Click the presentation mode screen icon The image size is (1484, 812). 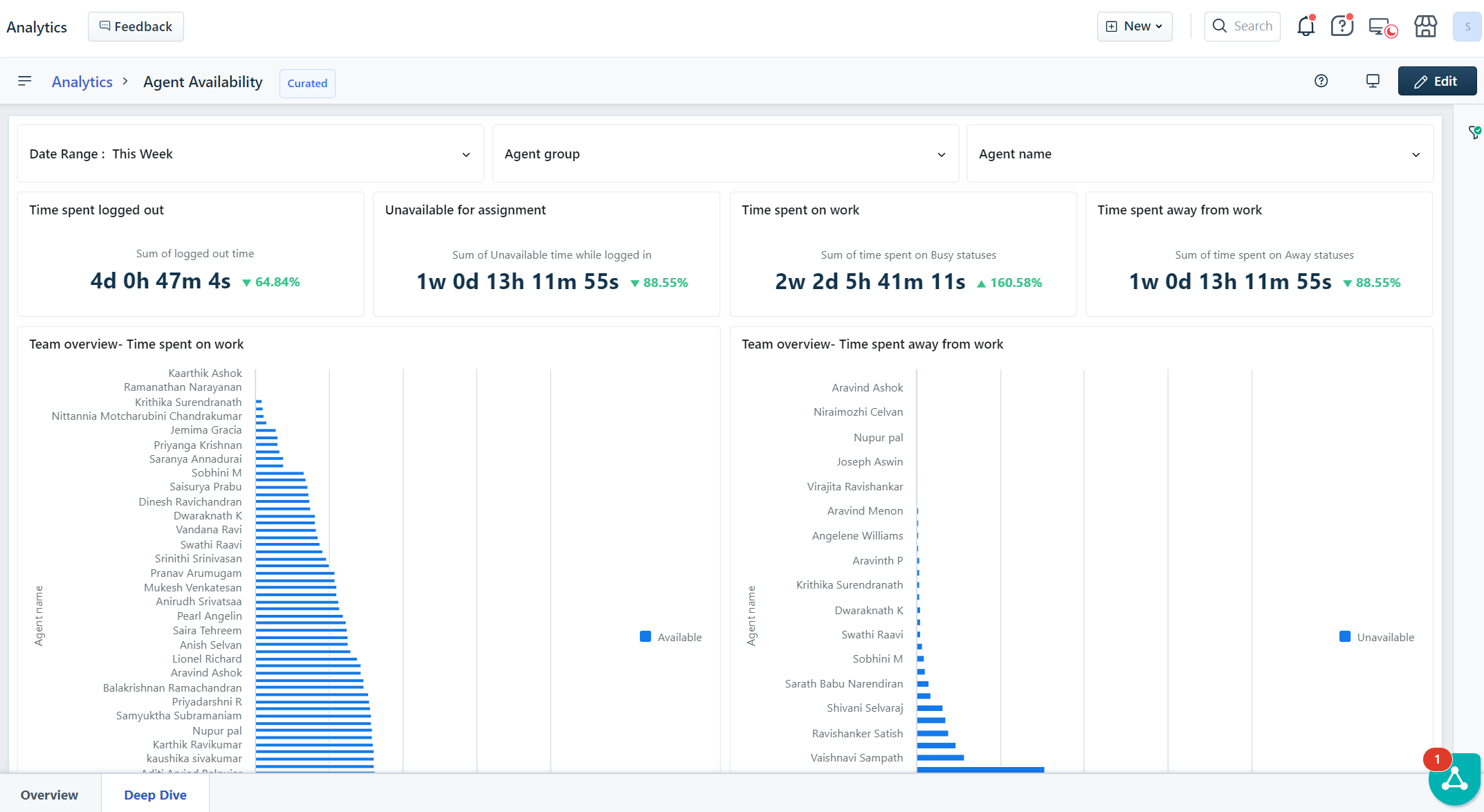click(x=1373, y=81)
